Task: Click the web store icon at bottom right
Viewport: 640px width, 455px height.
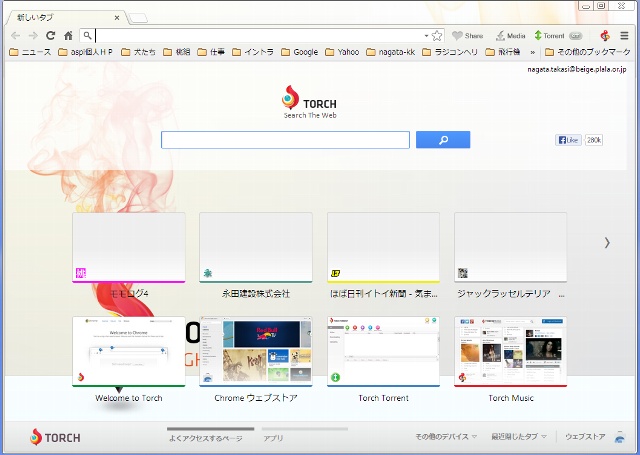Action: (620, 437)
